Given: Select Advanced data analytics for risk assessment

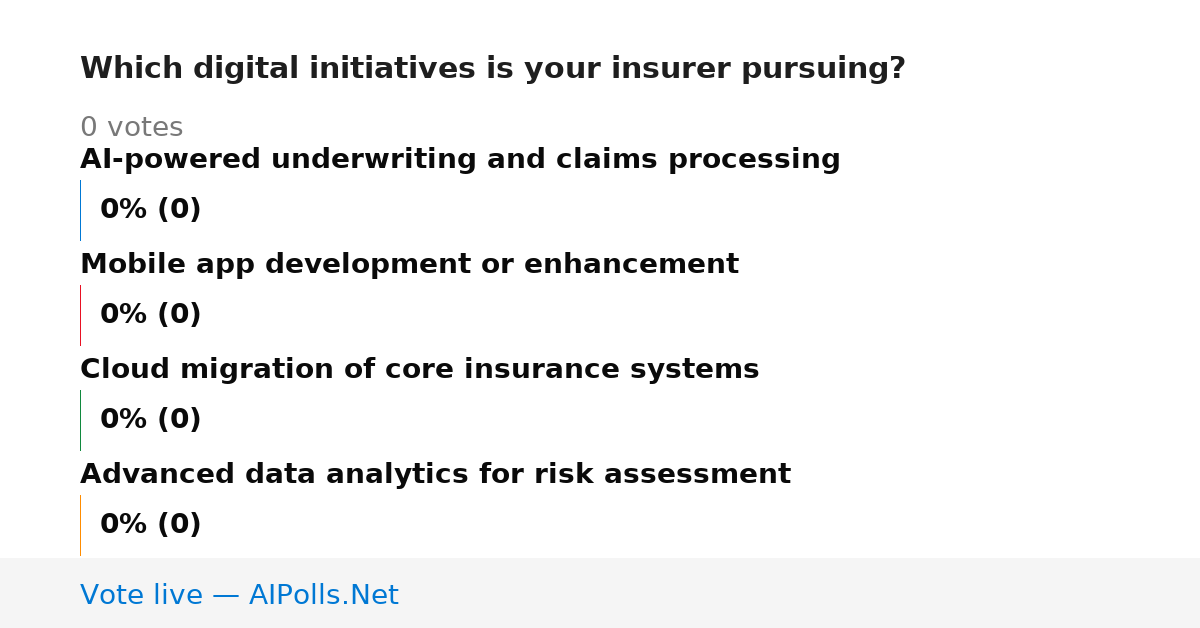Looking at the screenshot, I should click(x=435, y=475).
